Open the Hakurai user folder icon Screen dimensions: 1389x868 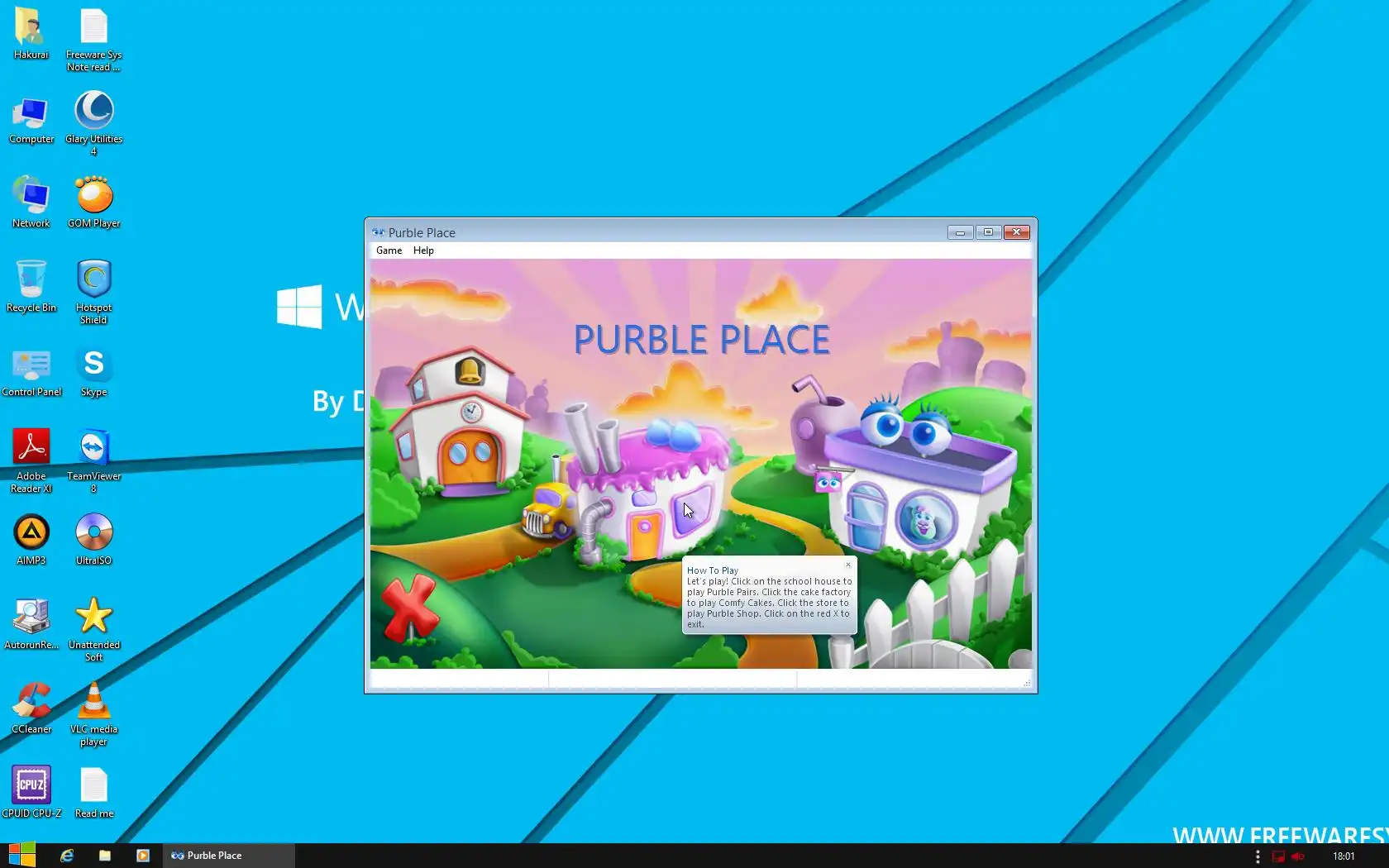tap(31, 34)
